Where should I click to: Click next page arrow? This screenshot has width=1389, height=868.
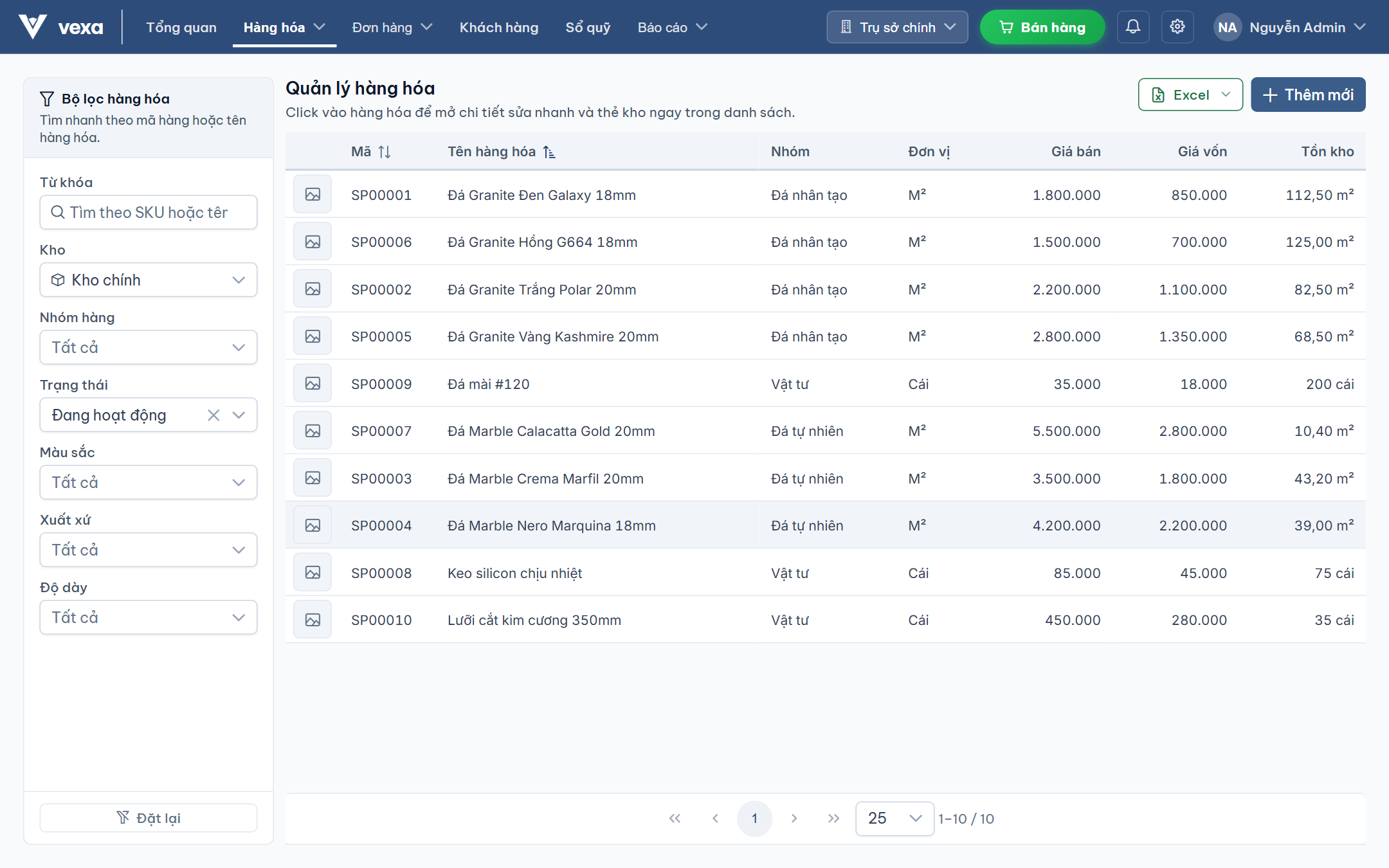(x=794, y=818)
